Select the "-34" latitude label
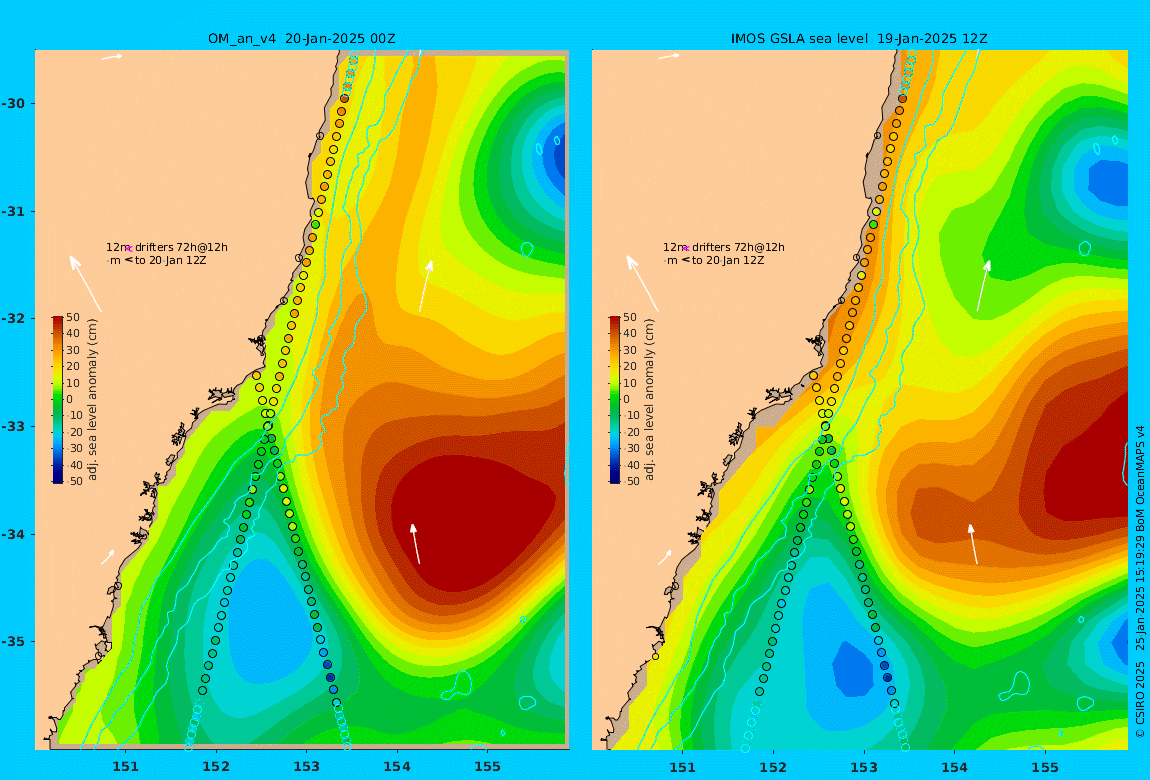1150x780 pixels. (12, 534)
